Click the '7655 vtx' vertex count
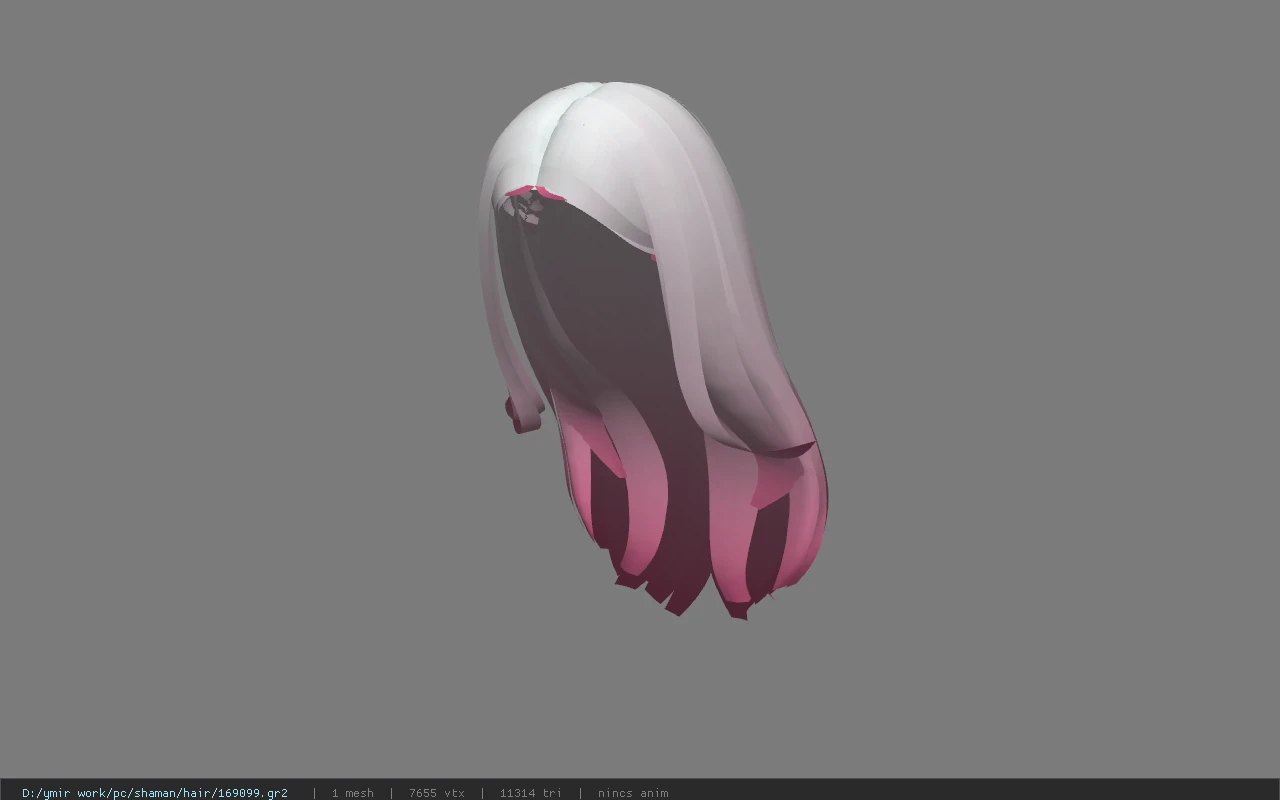 (x=437, y=793)
